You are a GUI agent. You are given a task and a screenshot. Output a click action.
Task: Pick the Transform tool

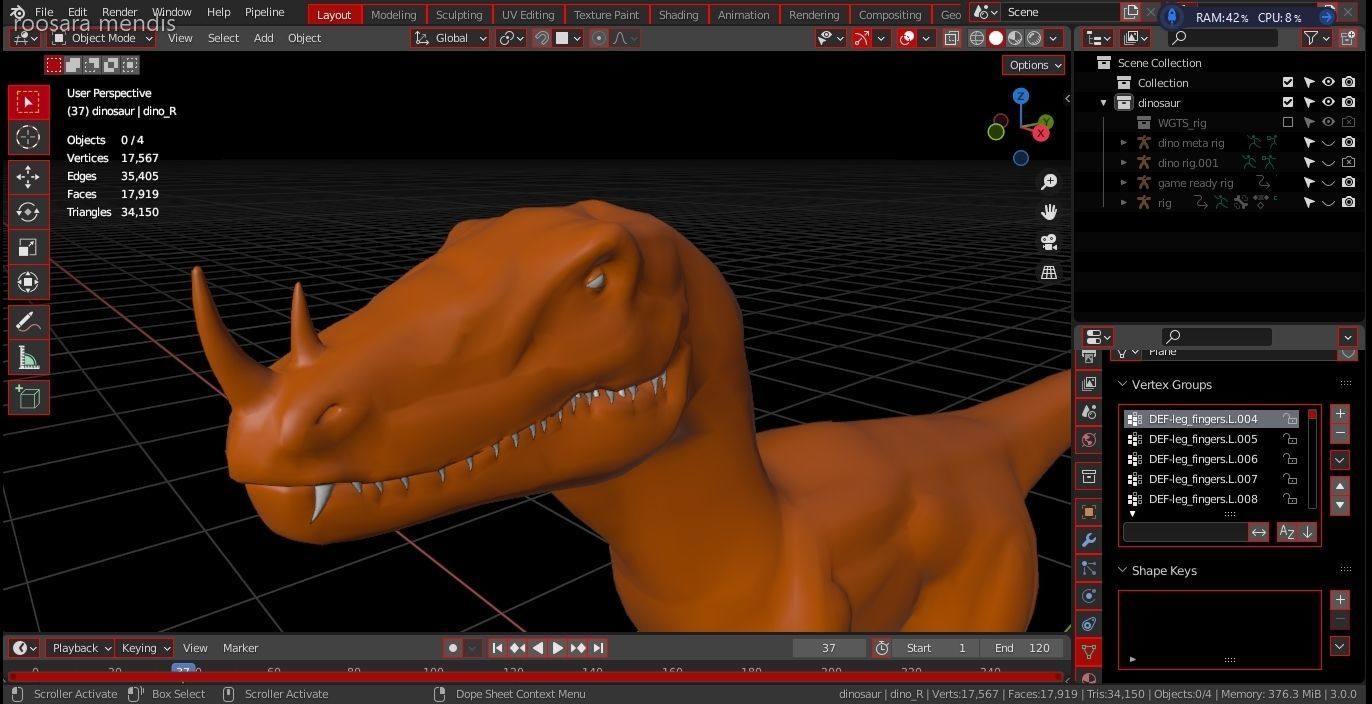28,282
